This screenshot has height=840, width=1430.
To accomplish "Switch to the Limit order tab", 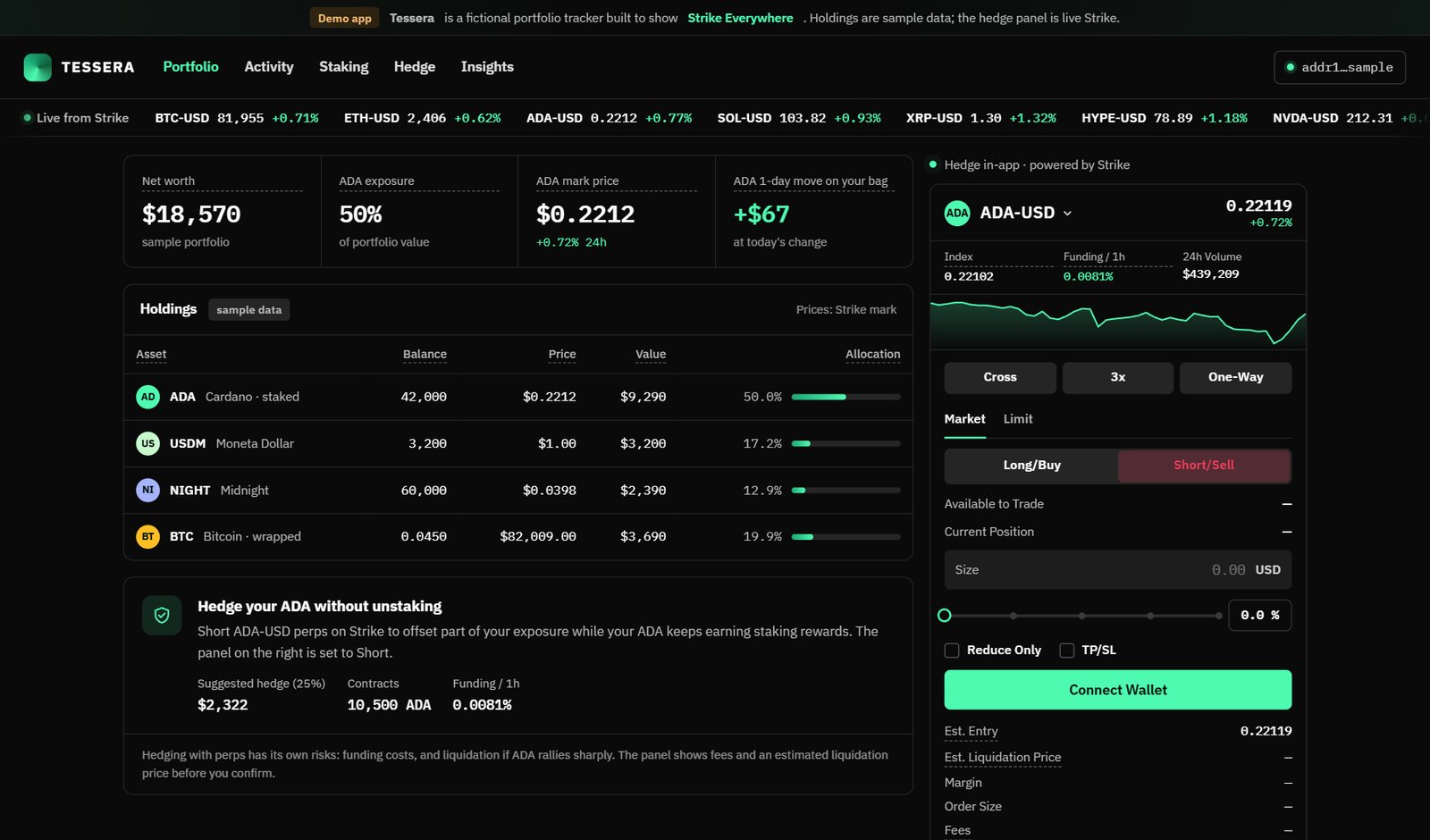I will coord(1017,419).
